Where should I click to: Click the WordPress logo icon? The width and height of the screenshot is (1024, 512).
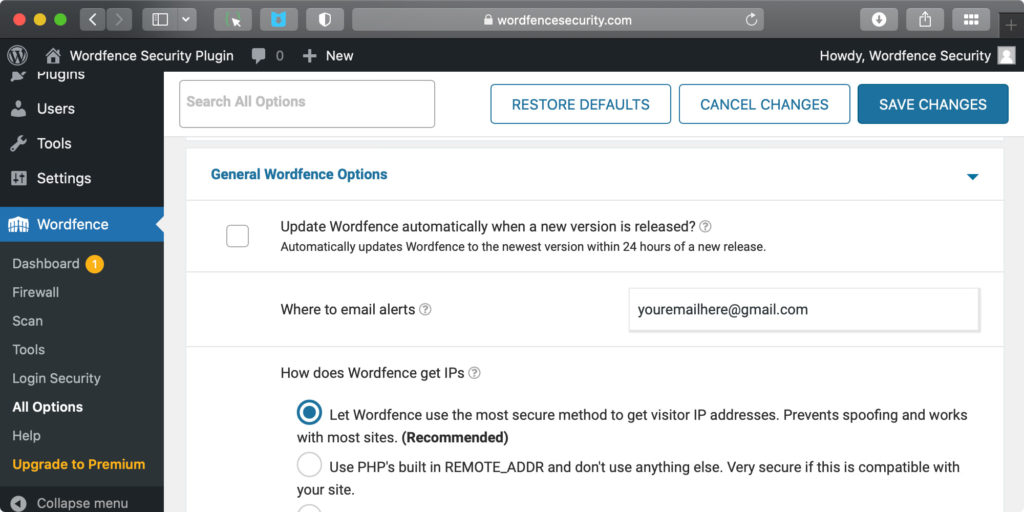pos(17,56)
